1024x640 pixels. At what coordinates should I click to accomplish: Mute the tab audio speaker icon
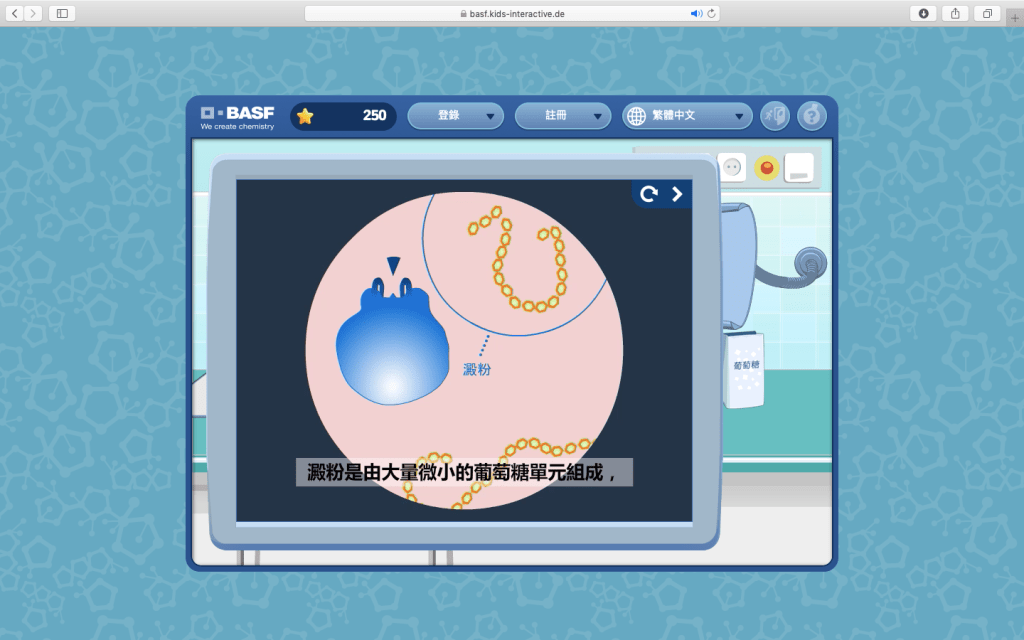click(696, 14)
